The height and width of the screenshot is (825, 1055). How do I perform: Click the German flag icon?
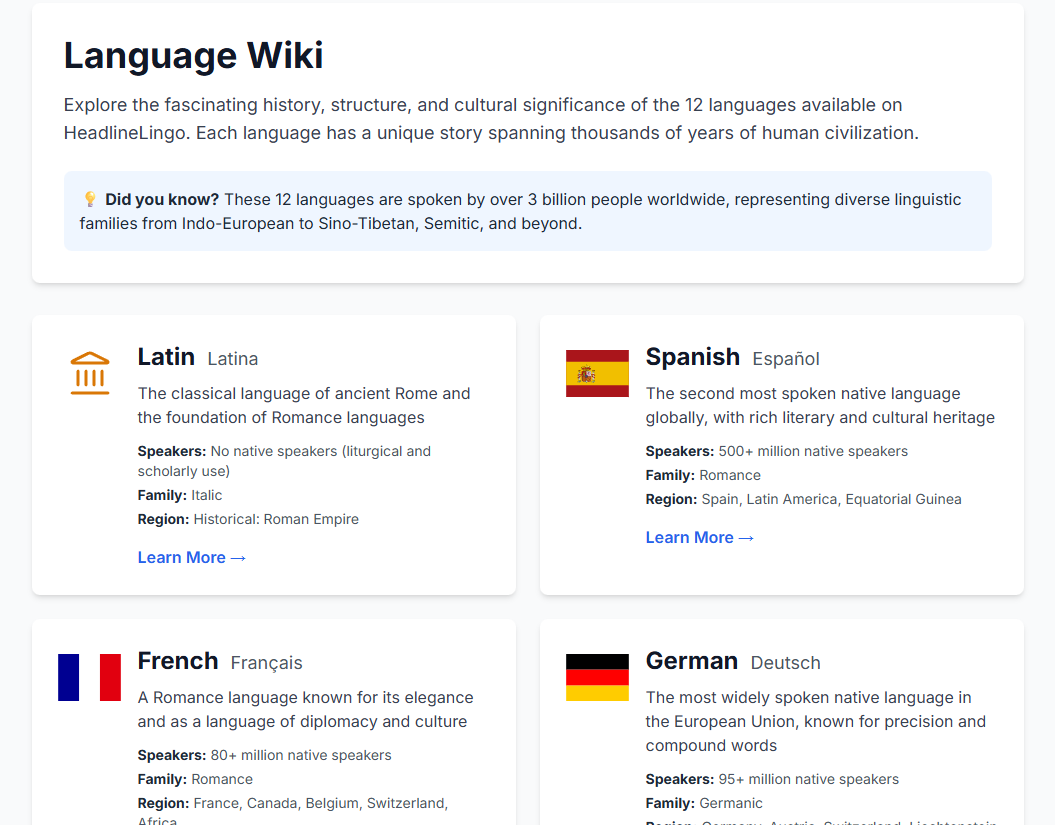pos(597,677)
